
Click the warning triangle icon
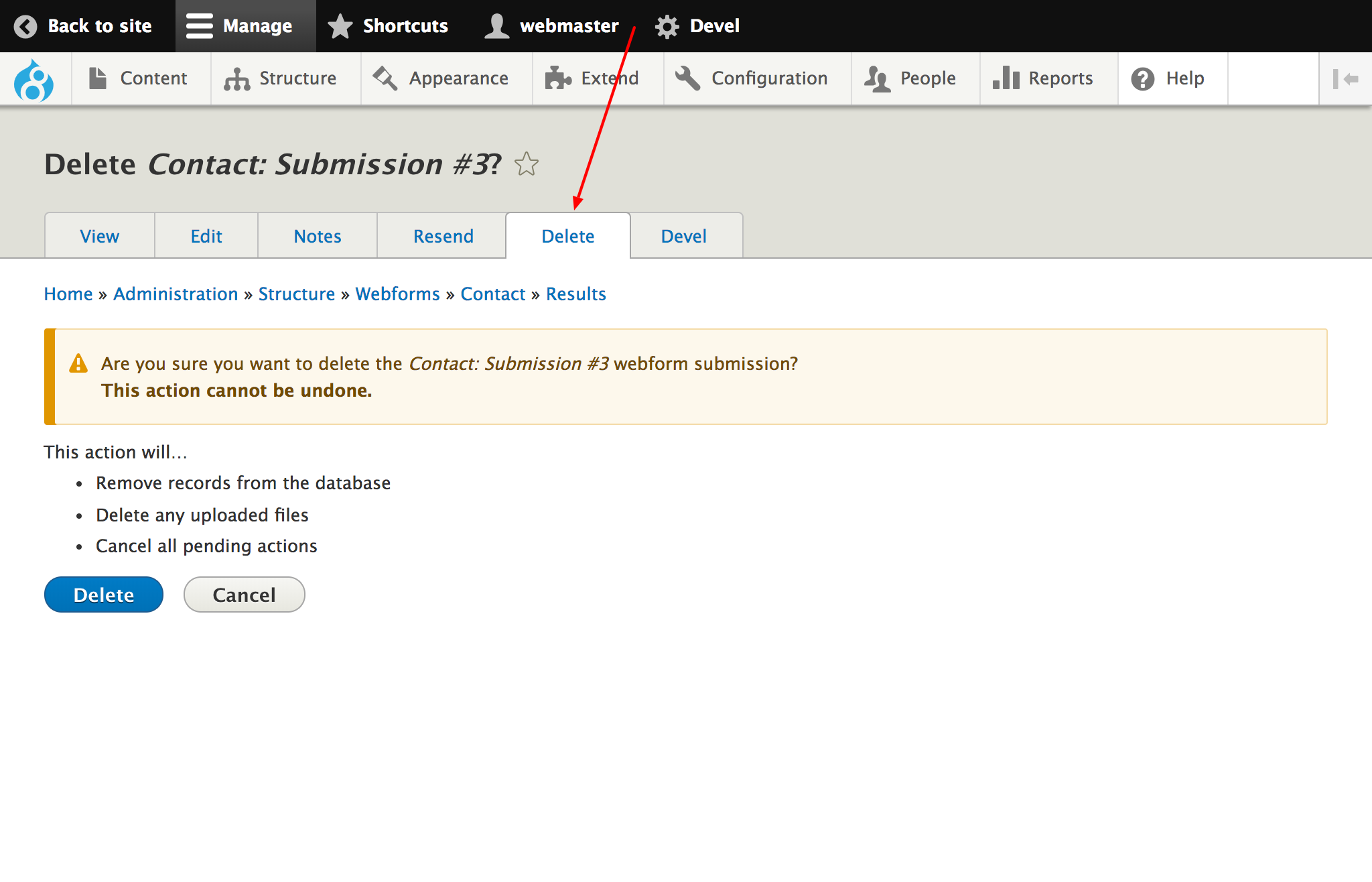(78, 363)
